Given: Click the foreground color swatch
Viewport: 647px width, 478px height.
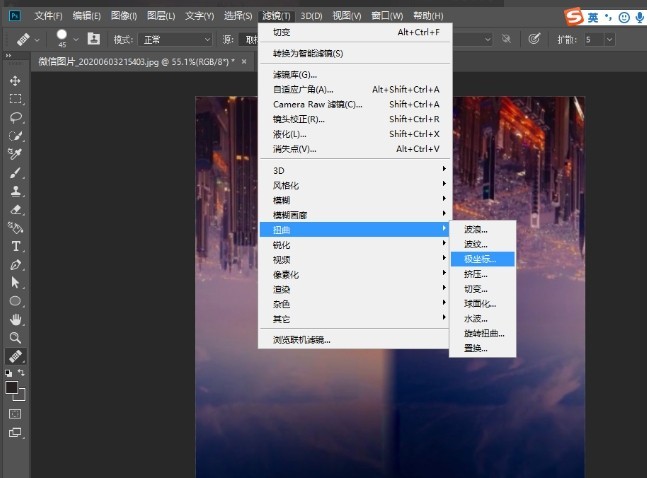Looking at the screenshot, I should (12, 386).
